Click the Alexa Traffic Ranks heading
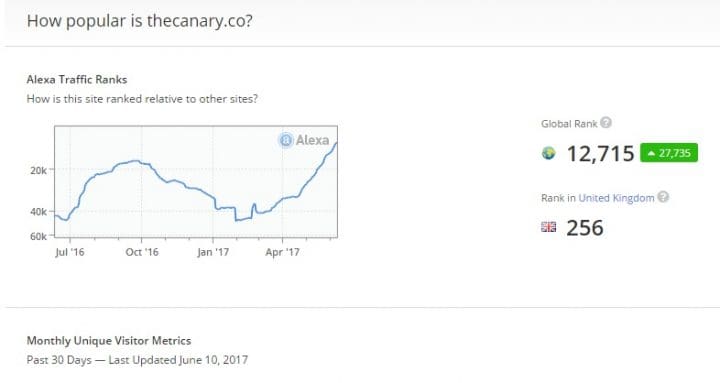Viewport: 720px width, 383px height. 77,79
